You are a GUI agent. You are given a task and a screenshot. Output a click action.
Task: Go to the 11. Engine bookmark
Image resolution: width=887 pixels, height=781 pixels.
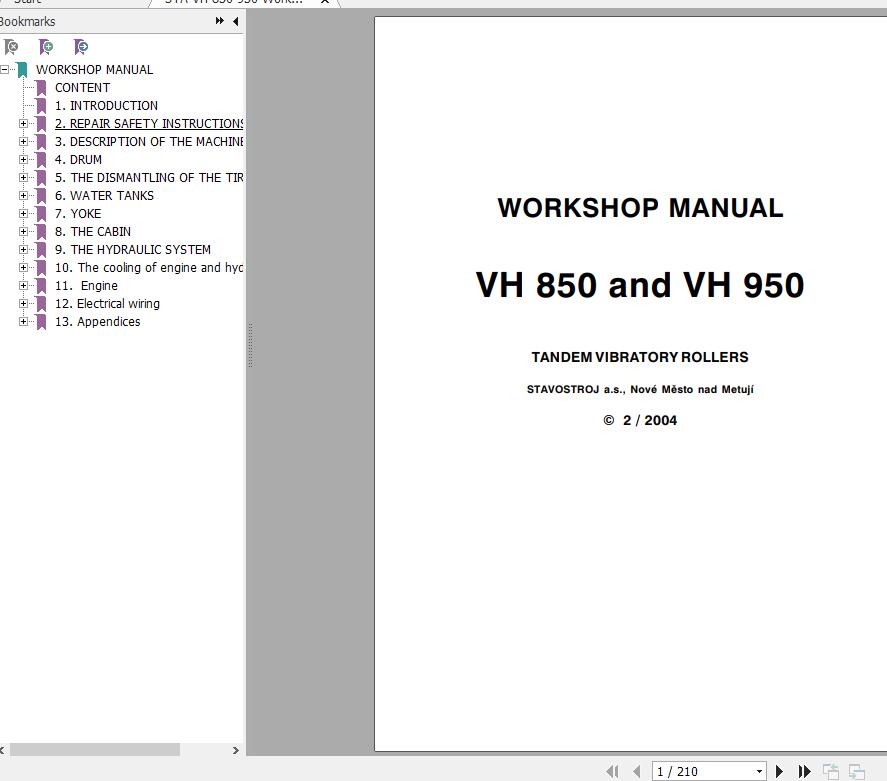[86, 286]
